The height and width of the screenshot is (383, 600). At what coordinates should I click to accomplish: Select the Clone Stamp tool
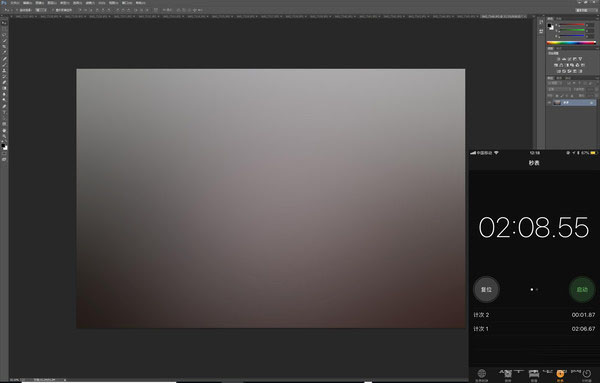(x=4, y=70)
